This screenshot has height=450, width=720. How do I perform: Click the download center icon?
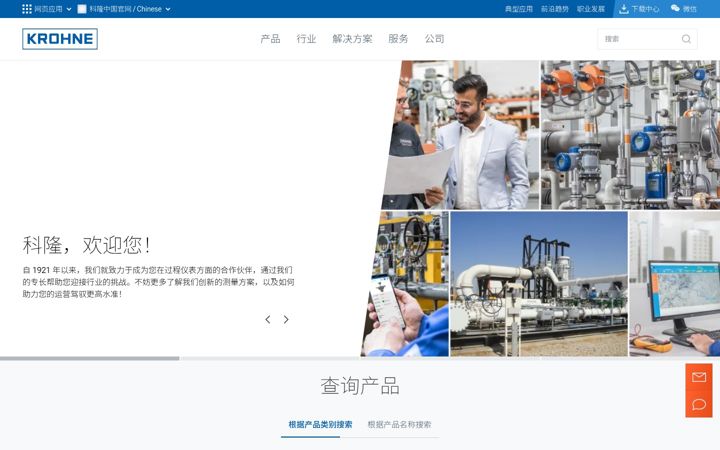click(x=624, y=9)
